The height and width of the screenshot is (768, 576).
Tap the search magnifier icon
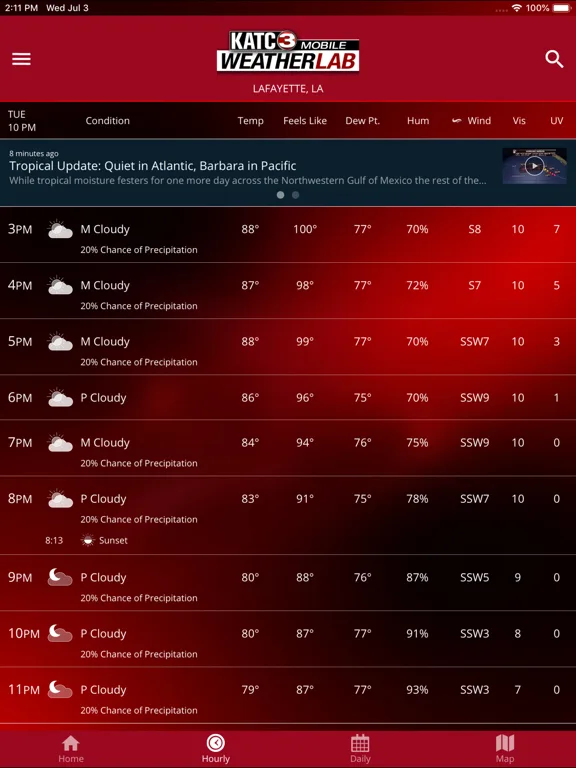click(x=554, y=59)
